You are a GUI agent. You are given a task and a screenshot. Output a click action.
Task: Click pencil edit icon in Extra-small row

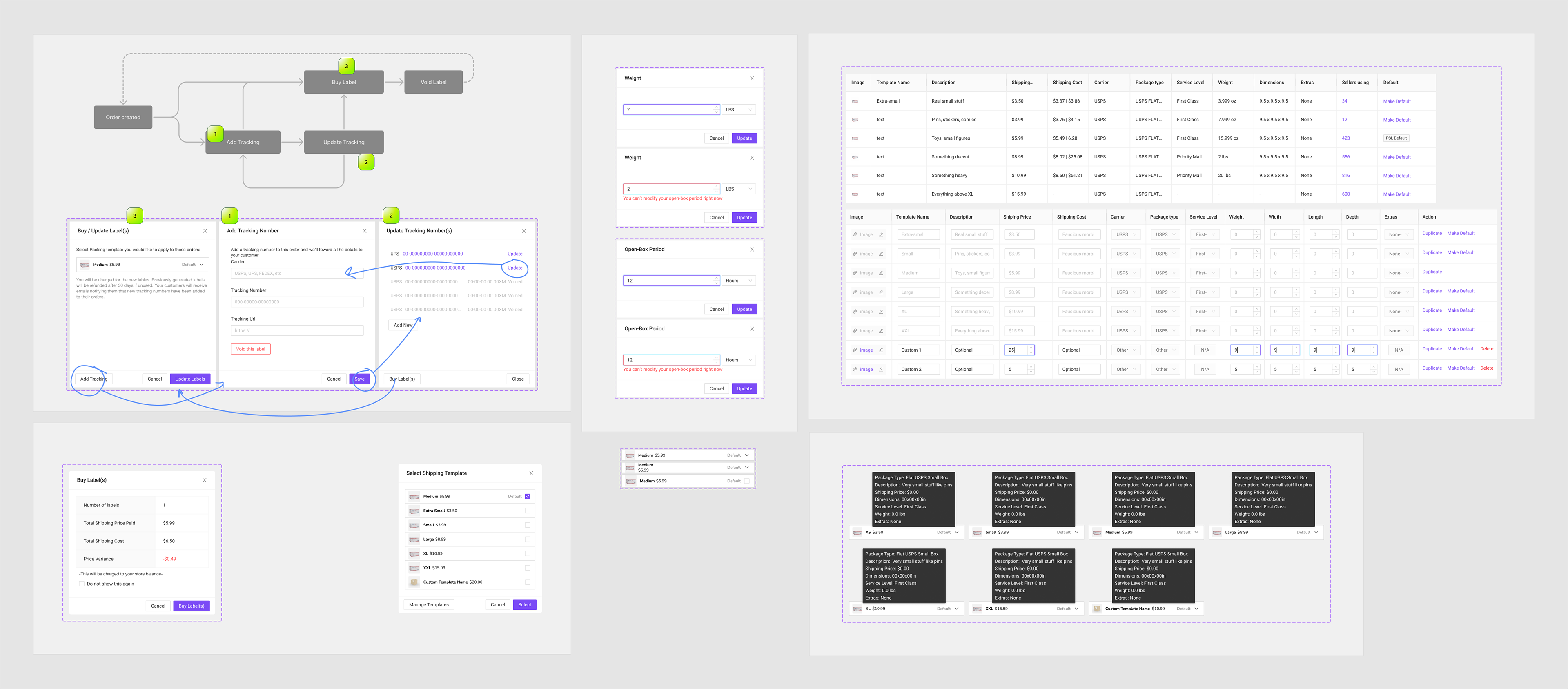[x=881, y=235]
